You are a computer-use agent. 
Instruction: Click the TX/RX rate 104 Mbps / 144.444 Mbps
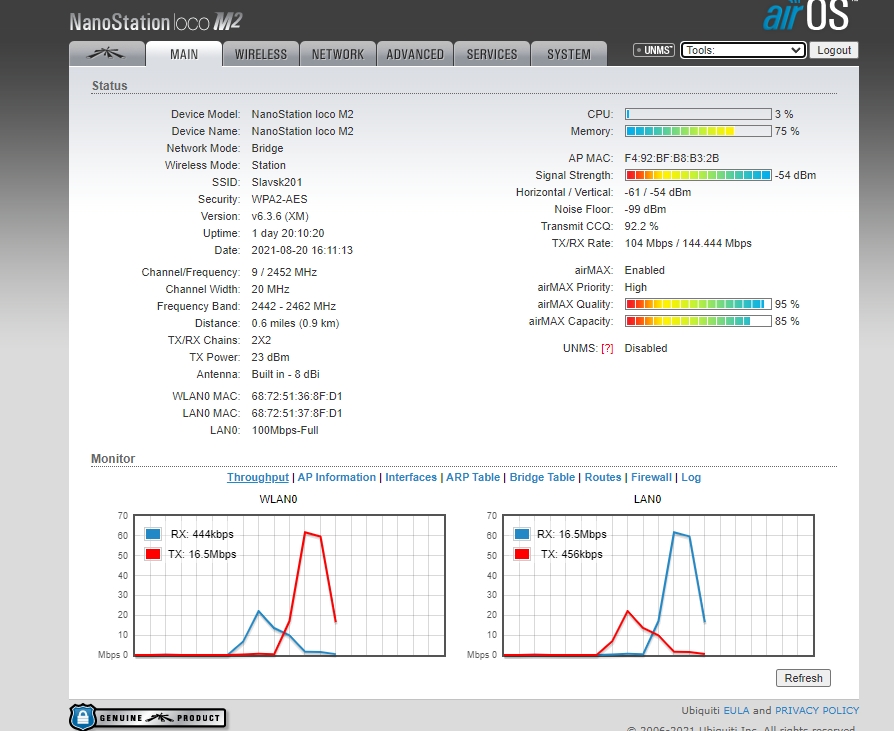688,243
